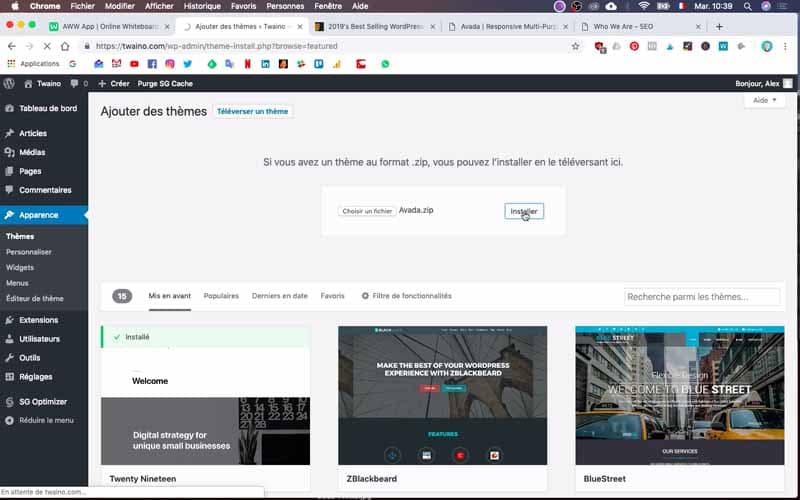Image resolution: width=800 pixels, height=500 pixels.
Task: Bookmark this page with the star icon
Action: [576, 46]
